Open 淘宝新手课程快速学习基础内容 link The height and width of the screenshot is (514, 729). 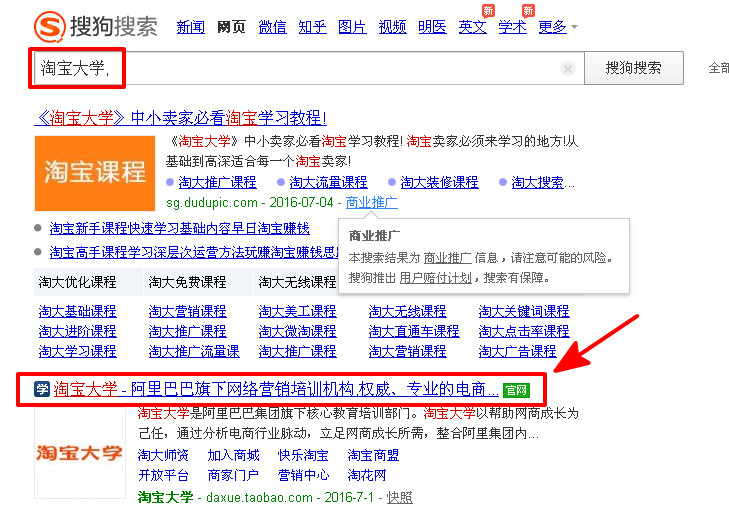point(179,229)
